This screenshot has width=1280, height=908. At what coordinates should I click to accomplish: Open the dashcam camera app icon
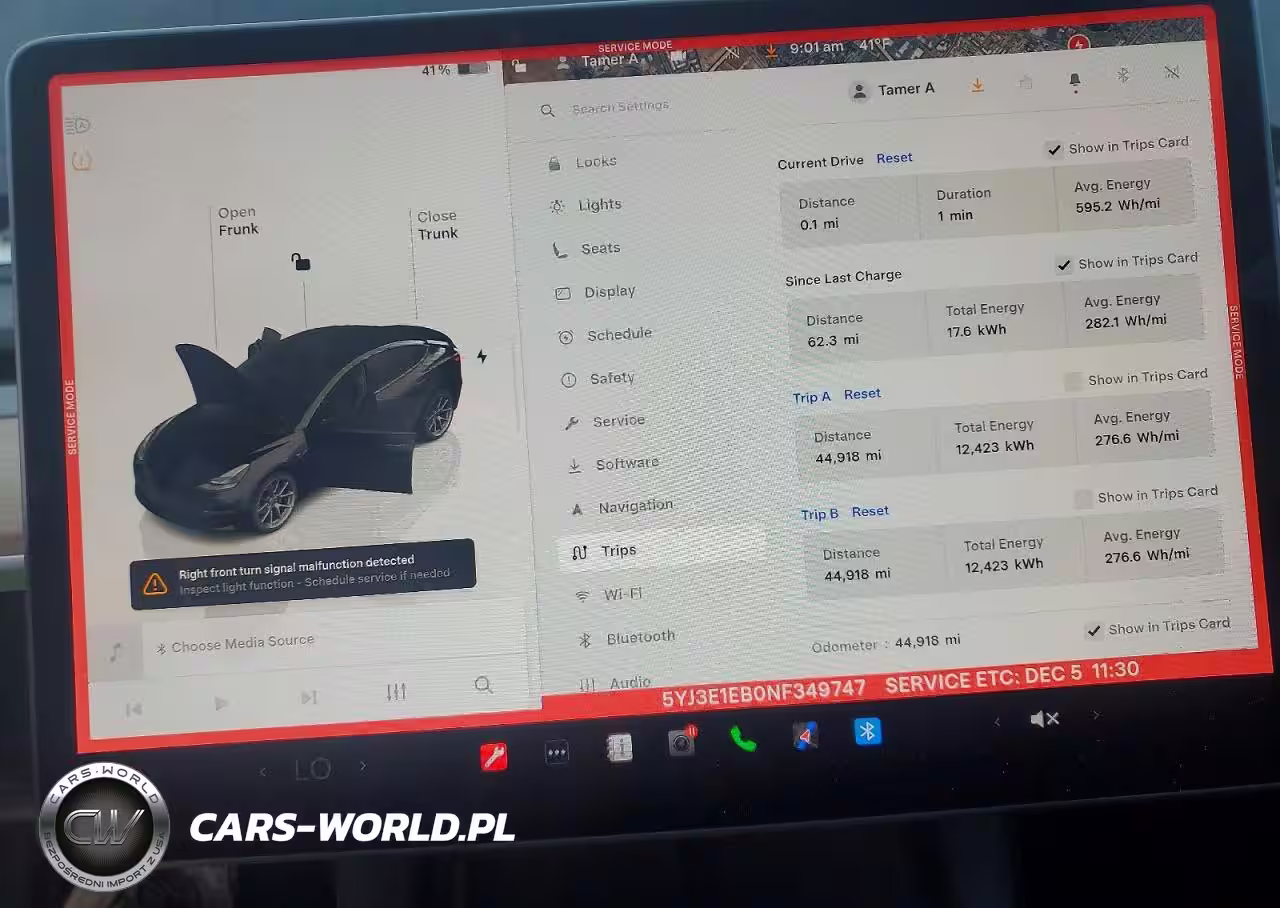[x=682, y=743]
